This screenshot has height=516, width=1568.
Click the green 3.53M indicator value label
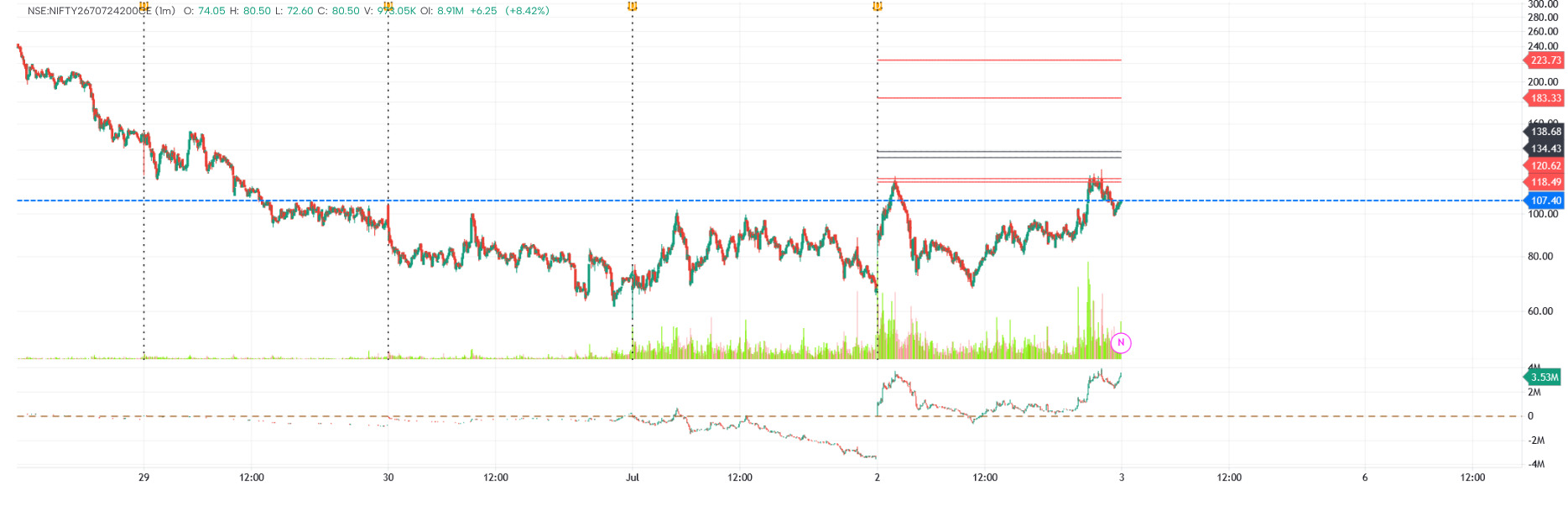[x=1543, y=378]
